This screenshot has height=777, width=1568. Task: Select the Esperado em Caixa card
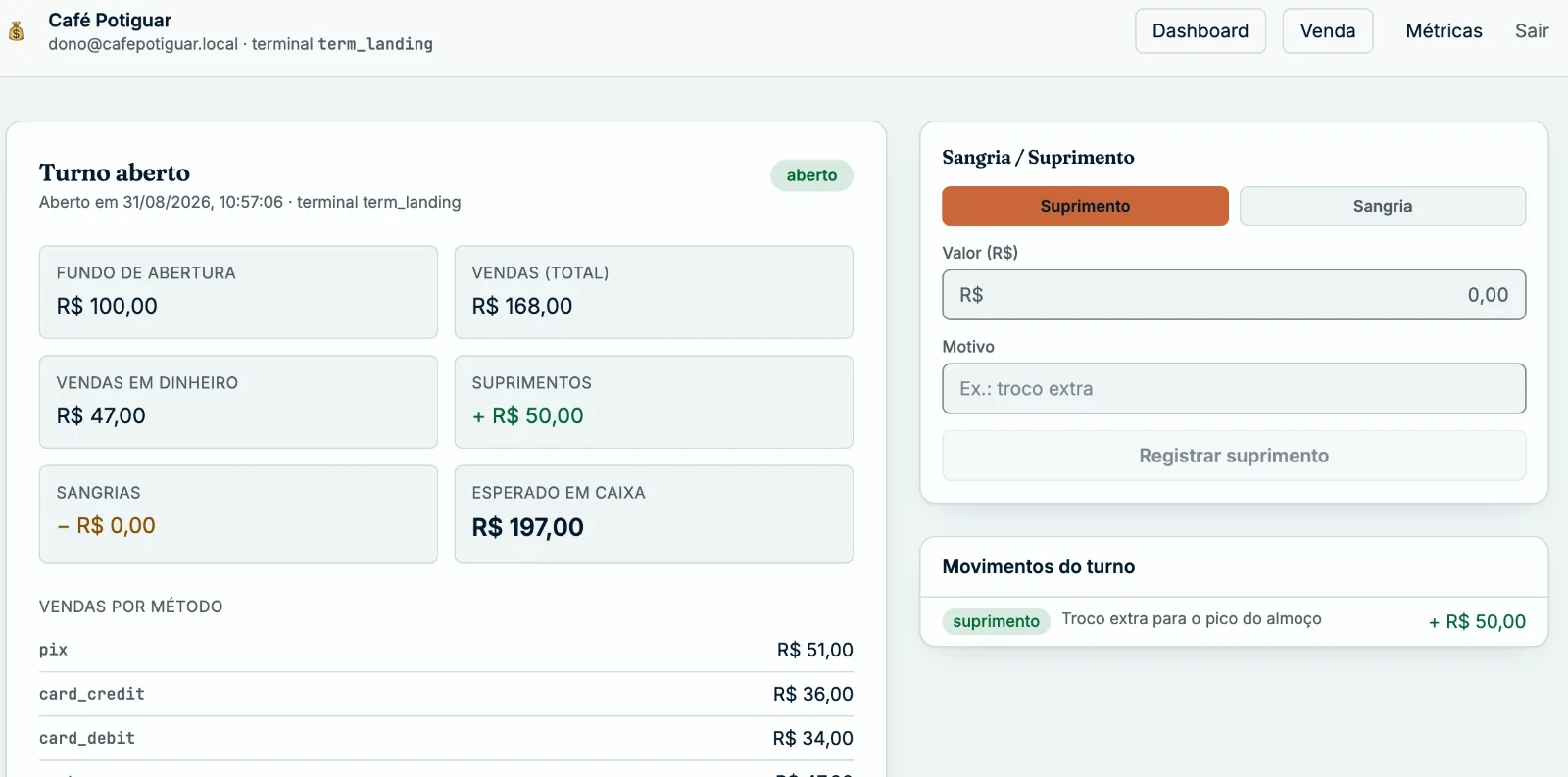pos(654,514)
